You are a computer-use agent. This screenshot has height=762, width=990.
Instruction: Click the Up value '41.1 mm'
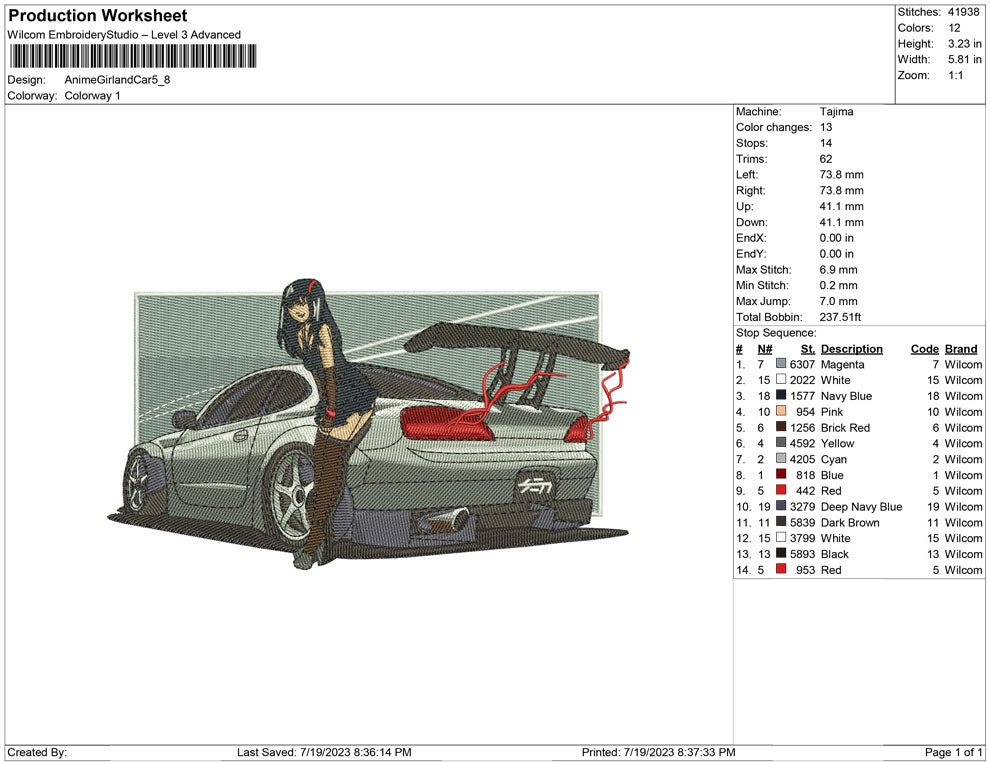pyautogui.click(x=842, y=206)
